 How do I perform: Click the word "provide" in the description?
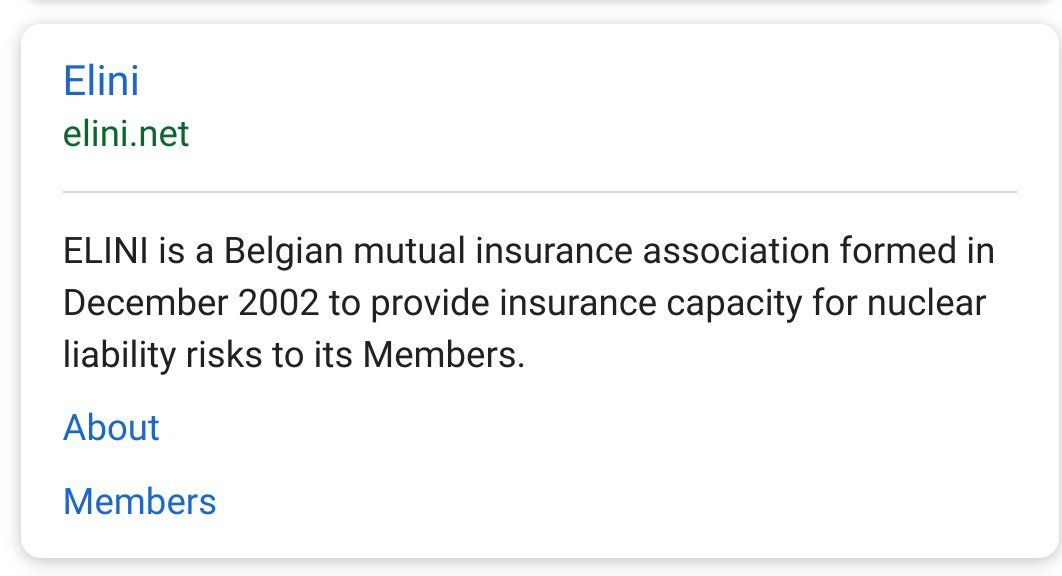click(x=430, y=303)
